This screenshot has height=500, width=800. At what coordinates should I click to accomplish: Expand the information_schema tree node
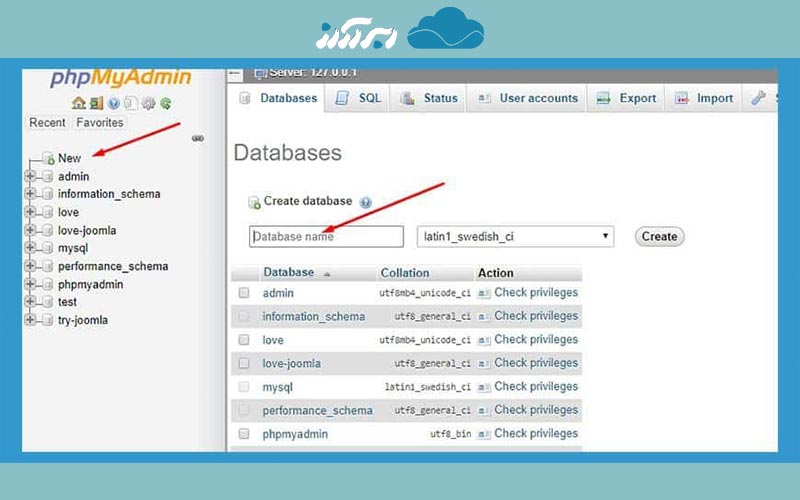coord(30,195)
